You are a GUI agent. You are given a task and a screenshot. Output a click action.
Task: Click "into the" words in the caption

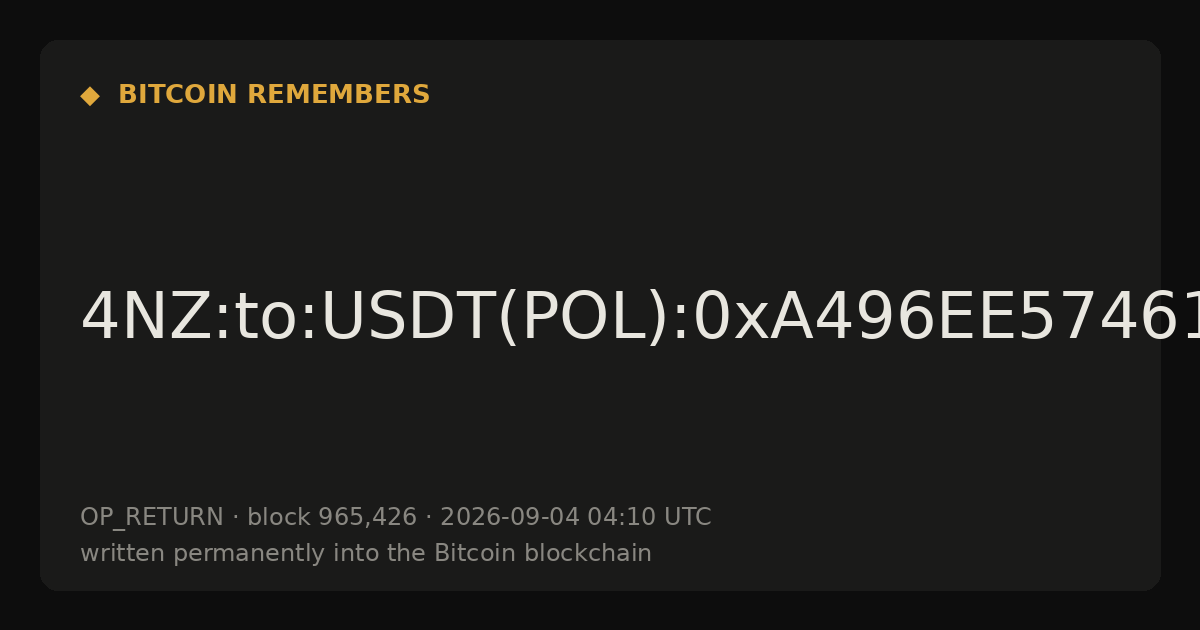click(392, 553)
